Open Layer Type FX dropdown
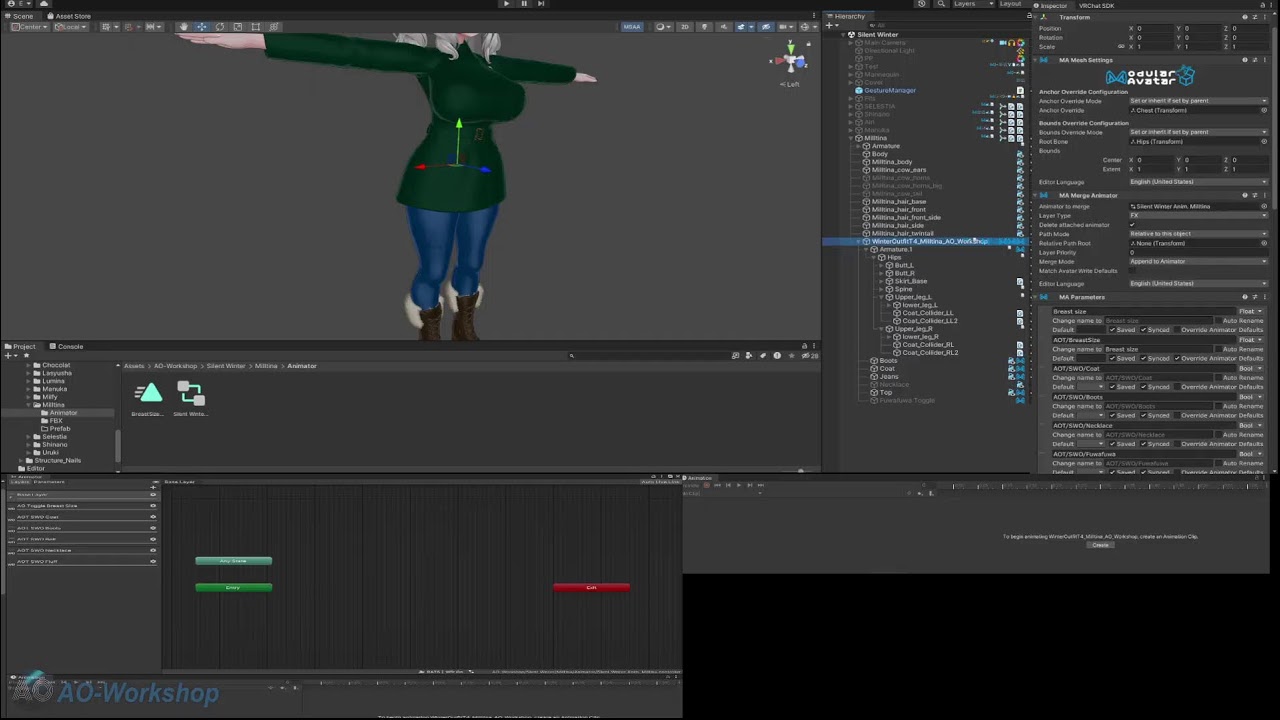 point(1198,215)
